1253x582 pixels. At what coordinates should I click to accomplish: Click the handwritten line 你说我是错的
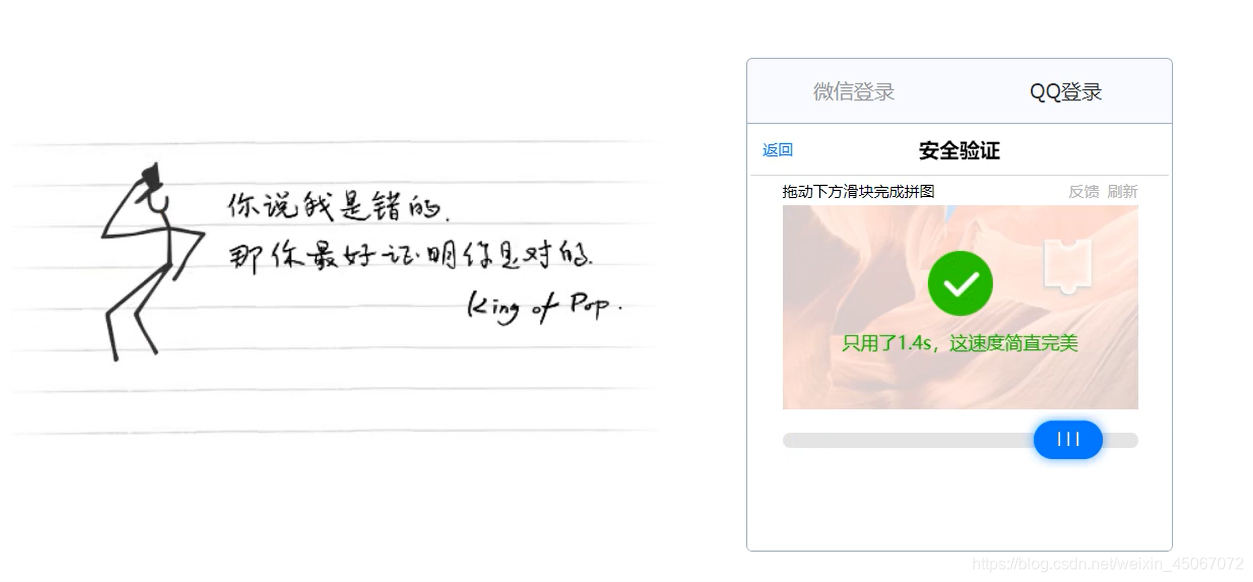(339, 206)
